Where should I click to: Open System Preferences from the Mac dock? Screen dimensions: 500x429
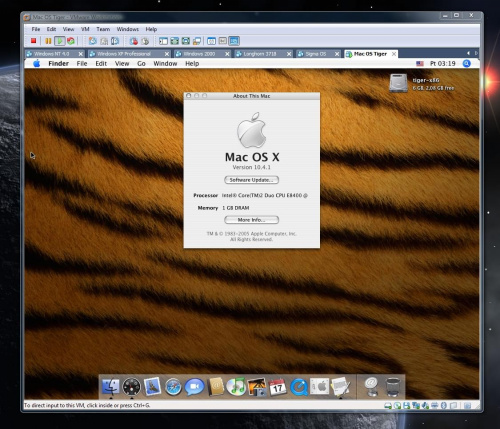click(x=319, y=387)
